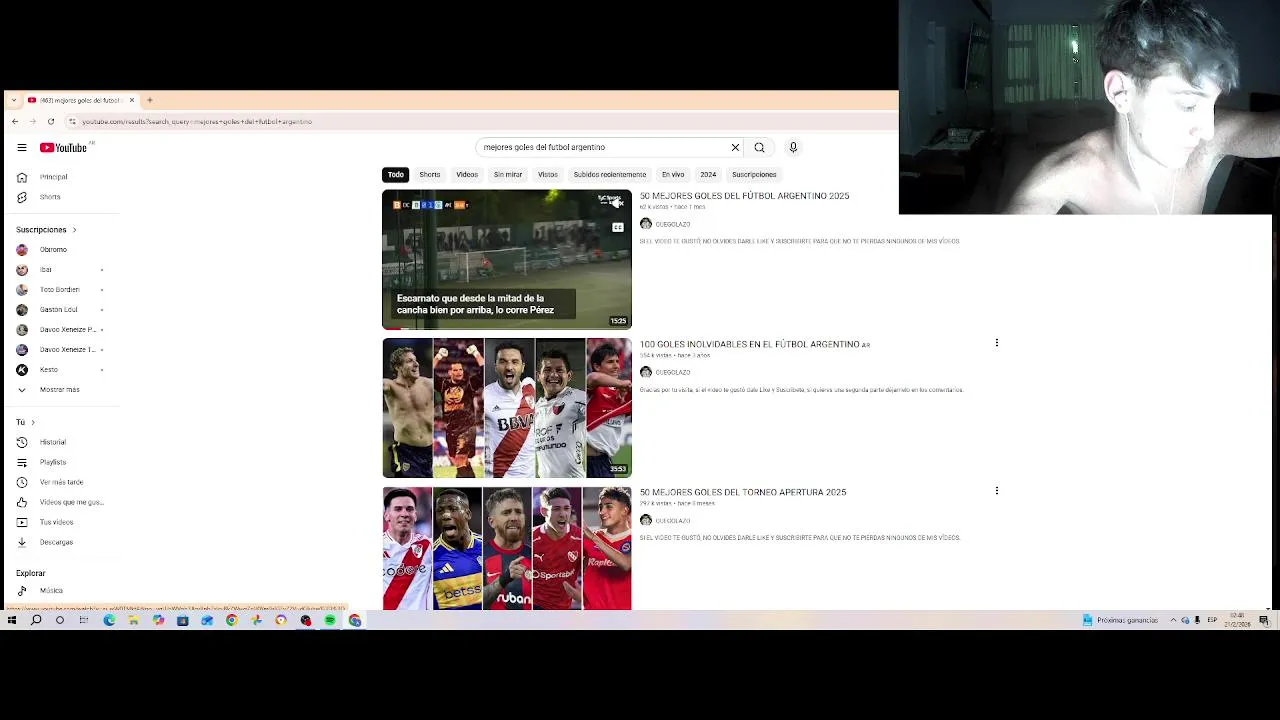The width and height of the screenshot is (1280, 720).
Task: Reload the page in Chrome
Action: tap(51, 121)
